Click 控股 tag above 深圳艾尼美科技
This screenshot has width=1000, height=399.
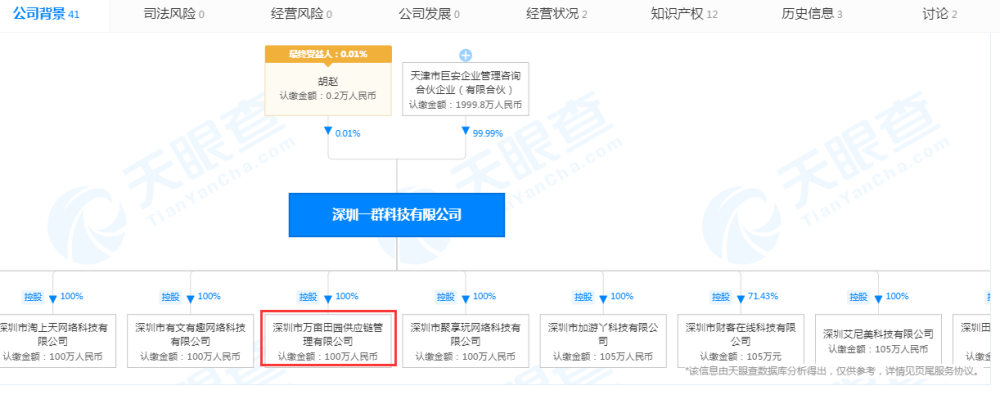(859, 297)
